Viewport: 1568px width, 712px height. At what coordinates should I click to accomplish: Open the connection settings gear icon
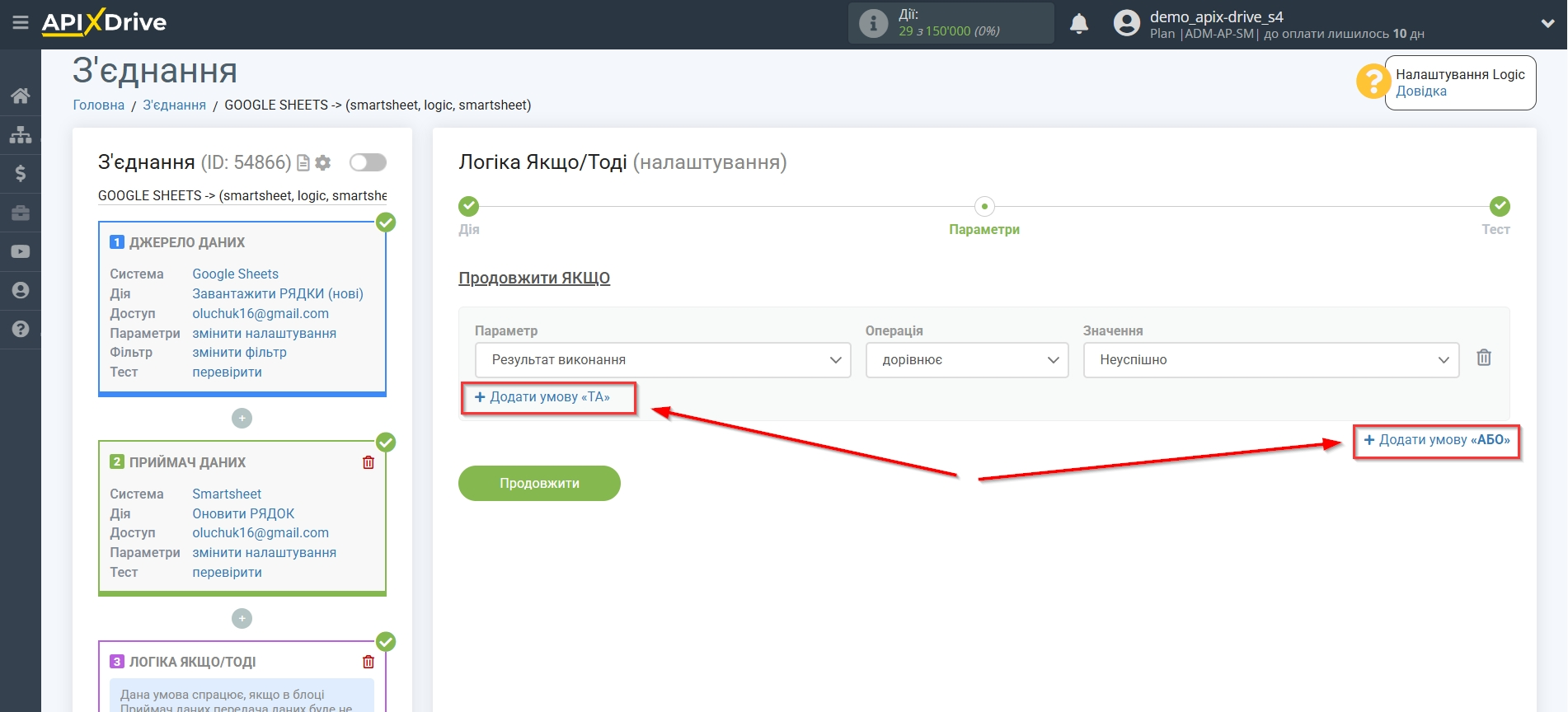pos(323,163)
